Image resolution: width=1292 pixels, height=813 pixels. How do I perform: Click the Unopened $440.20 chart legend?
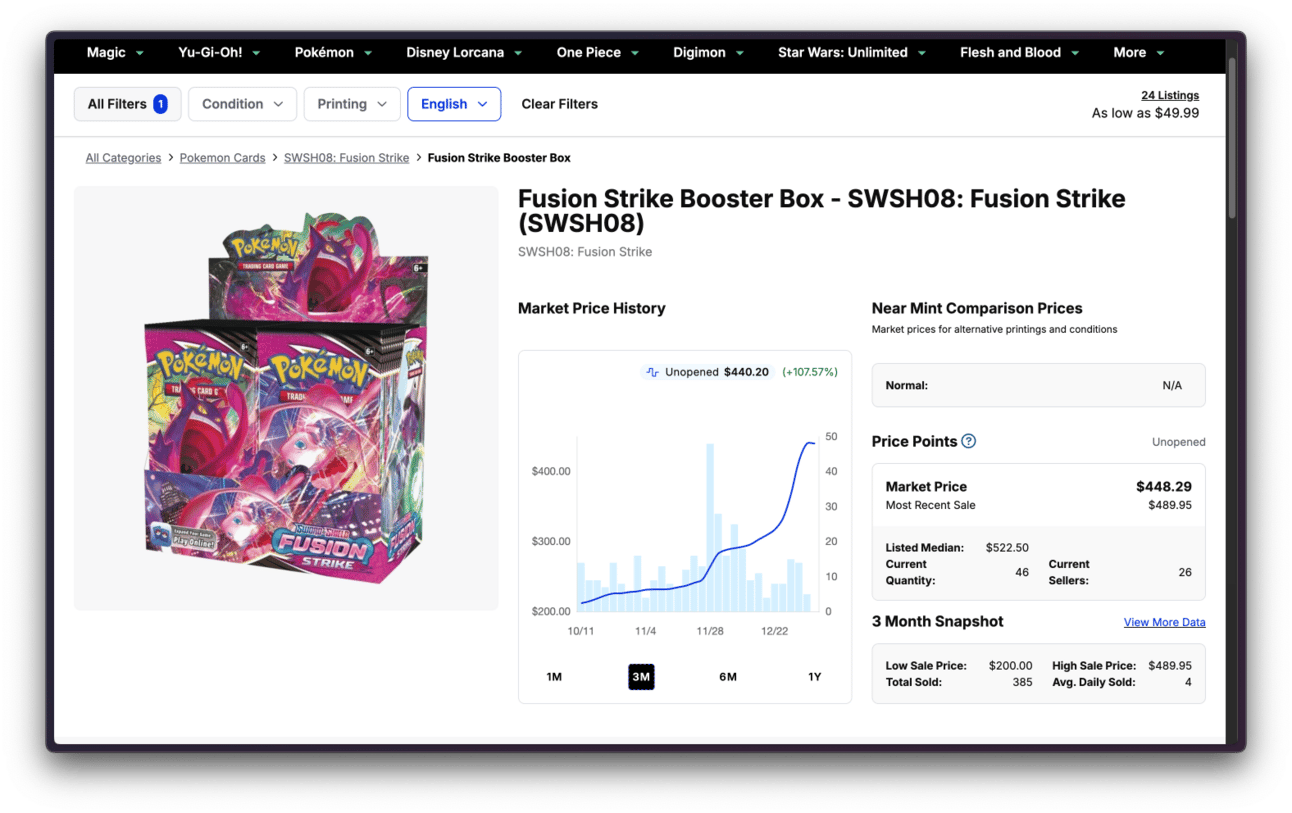[x=706, y=372]
